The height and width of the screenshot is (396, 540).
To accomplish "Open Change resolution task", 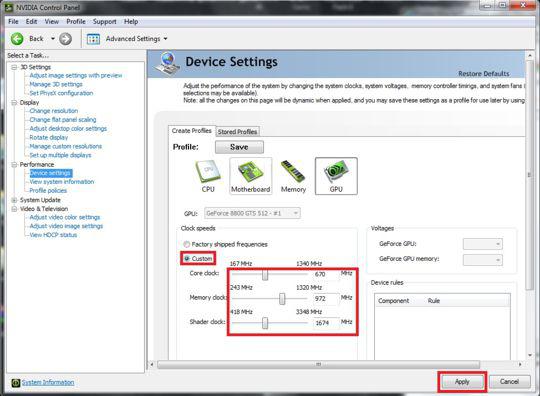I will click(x=54, y=111).
